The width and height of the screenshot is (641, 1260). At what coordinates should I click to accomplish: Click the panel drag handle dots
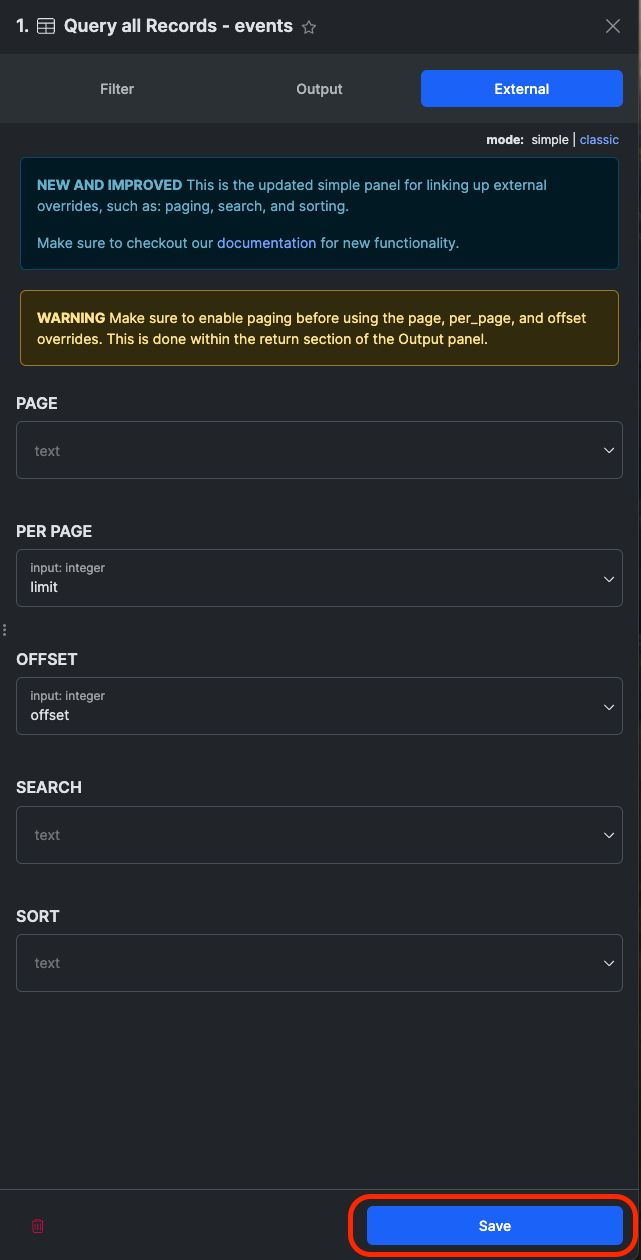pos(5,629)
